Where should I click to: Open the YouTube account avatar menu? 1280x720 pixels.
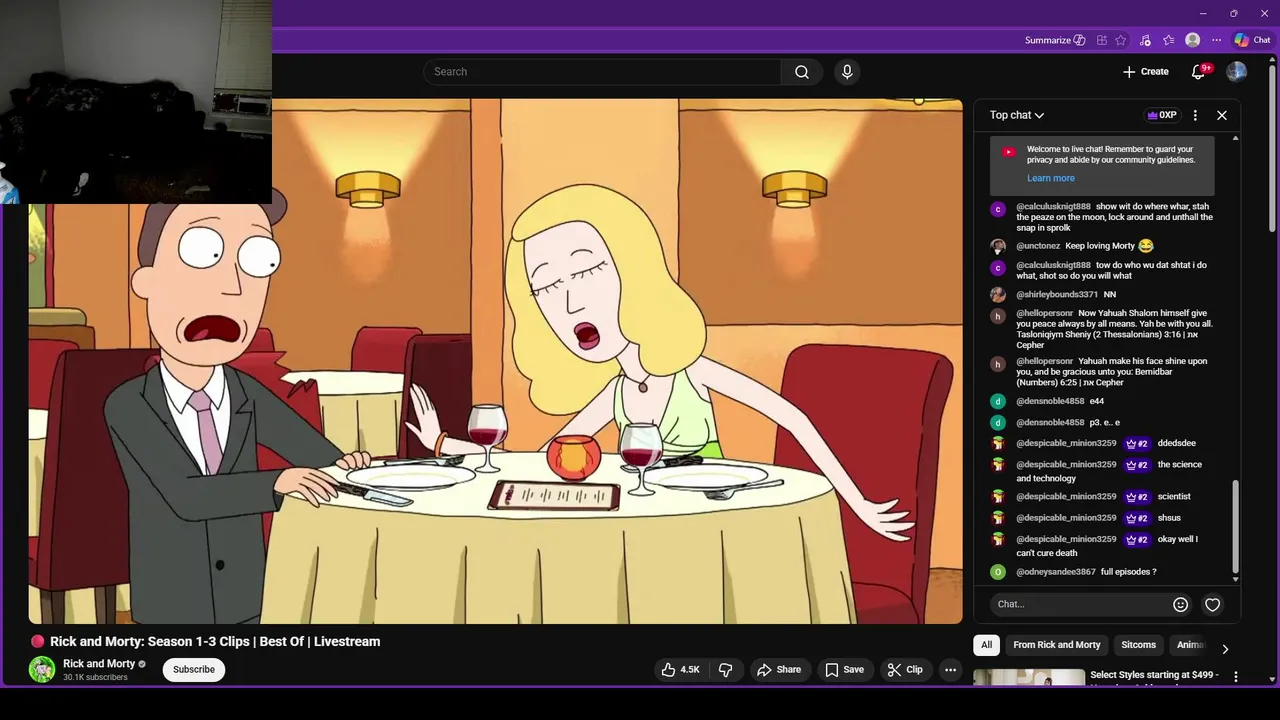click(1237, 72)
